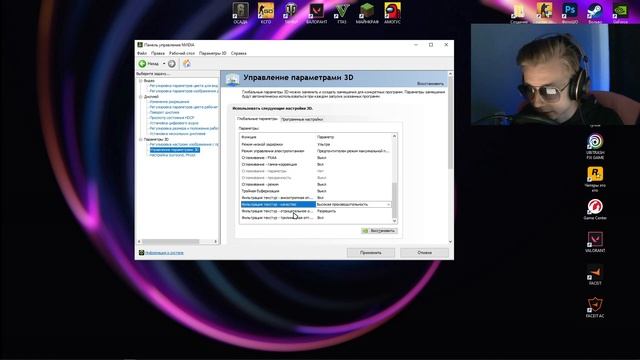This screenshot has height=360, width=640.
Task: Select the Сглаживание - гамма-коррекция row
Action: pyautogui.click(x=316, y=164)
